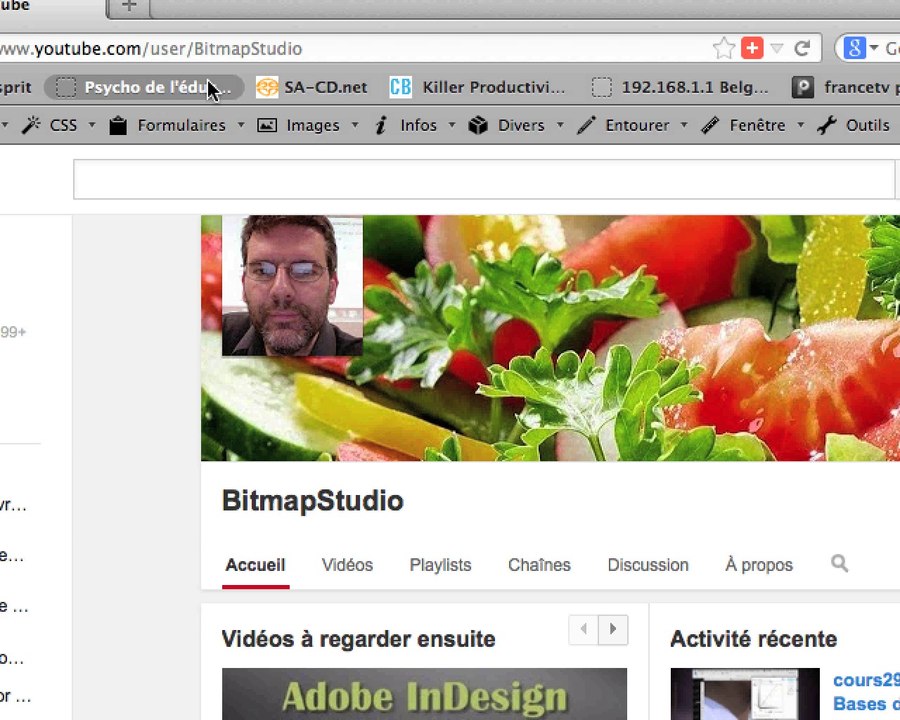Click next arrow in Vidéos à regarder ensuite

(x=613, y=629)
